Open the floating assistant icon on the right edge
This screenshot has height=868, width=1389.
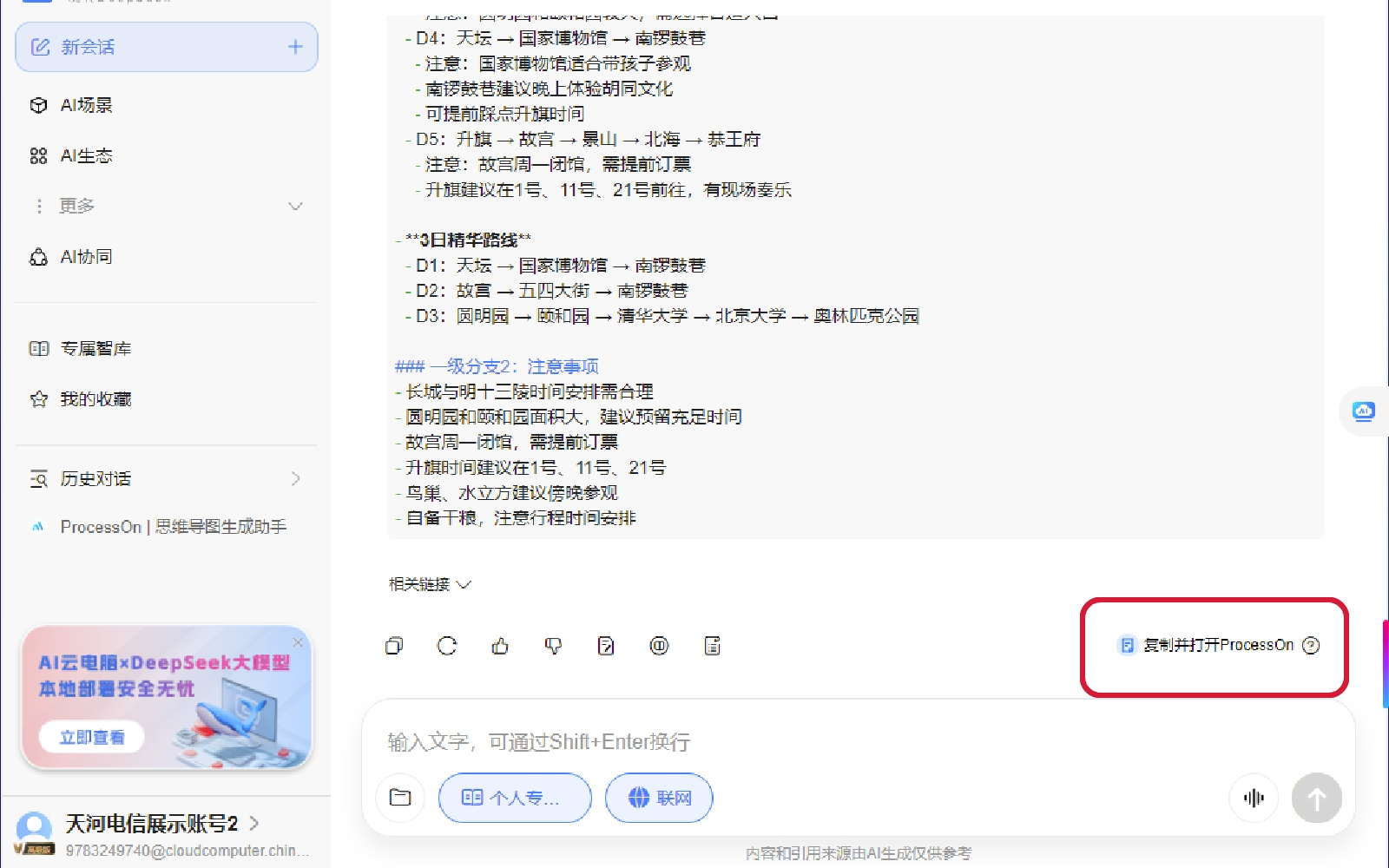point(1364,411)
